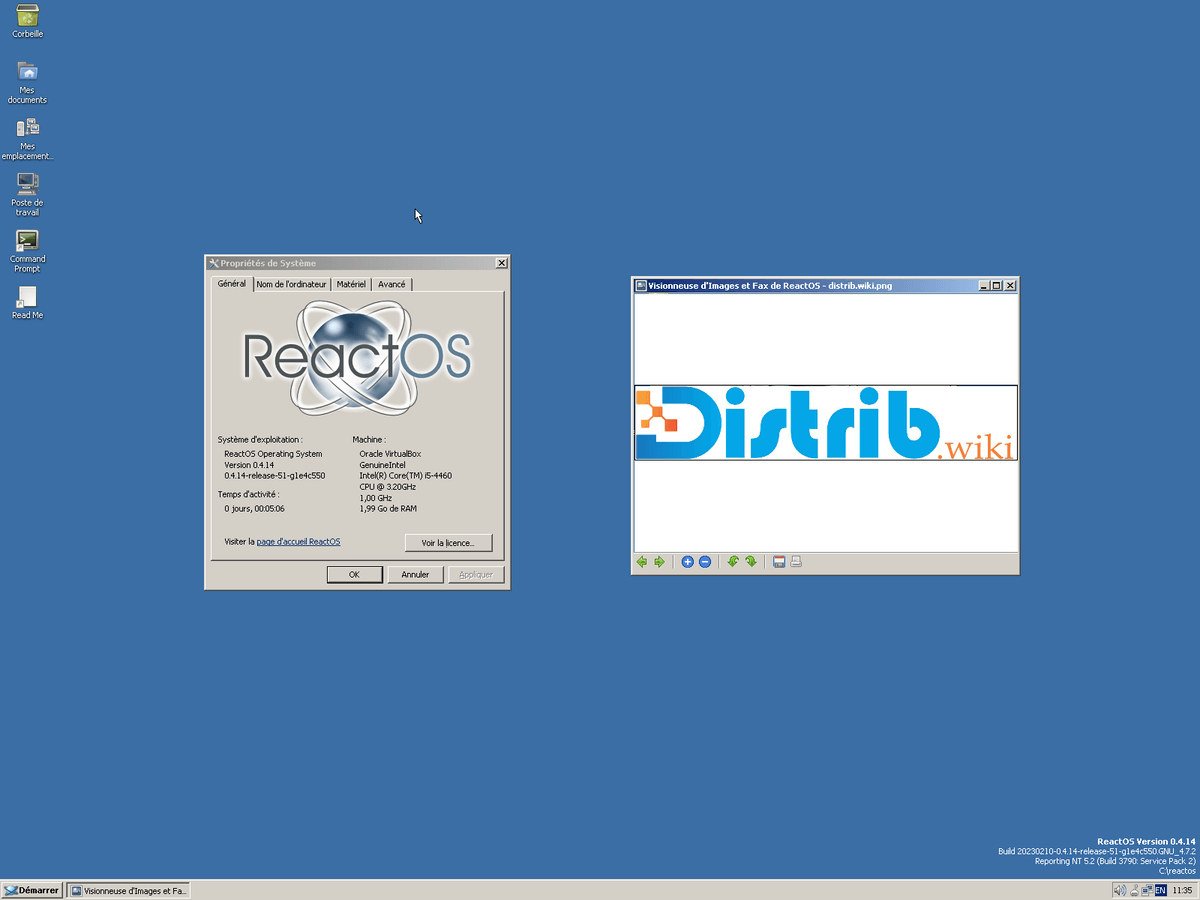1200x900 pixels.
Task: Rotate image counterclockwise in viewer
Action: 732,562
